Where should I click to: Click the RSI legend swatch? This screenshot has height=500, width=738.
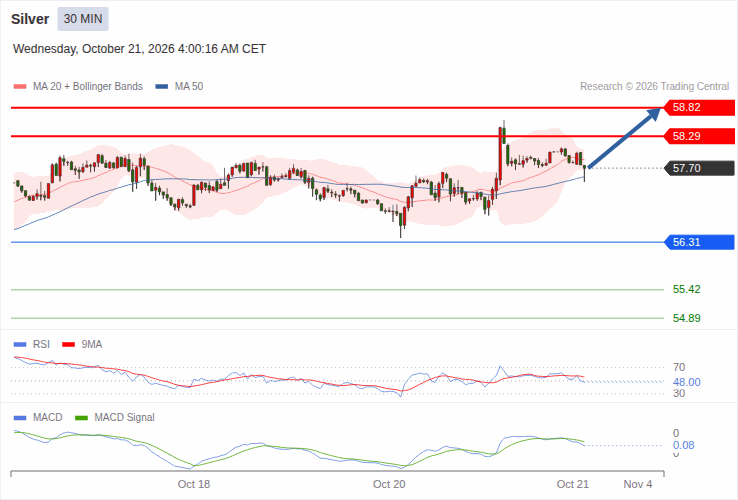(x=20, y=345)
